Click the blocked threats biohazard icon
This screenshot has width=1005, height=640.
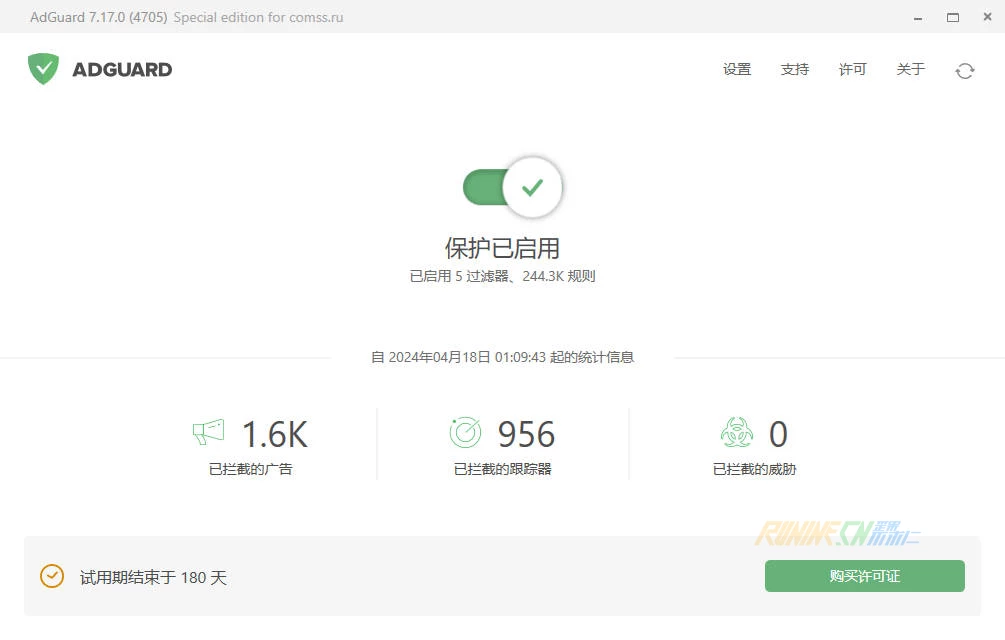[x=736, y=432]
